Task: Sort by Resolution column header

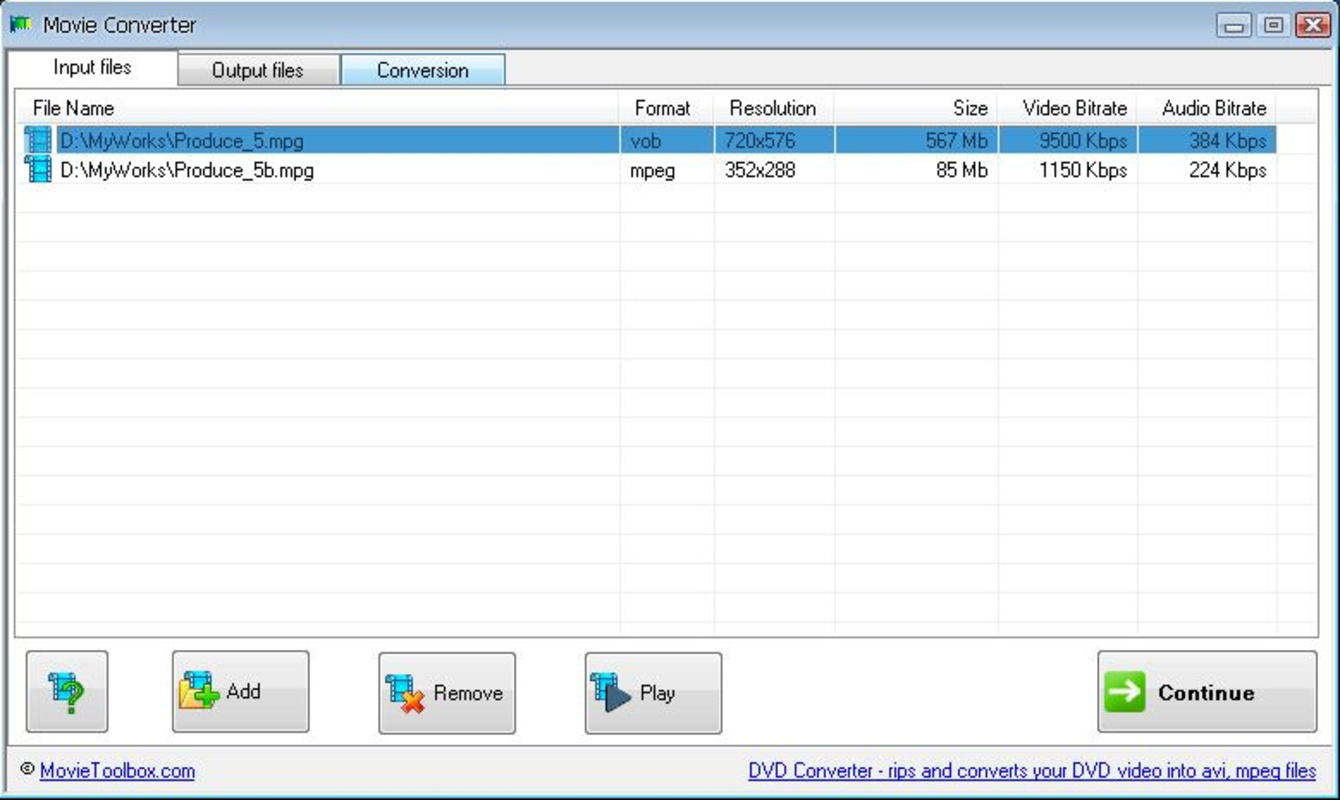Action: point(774,108)
